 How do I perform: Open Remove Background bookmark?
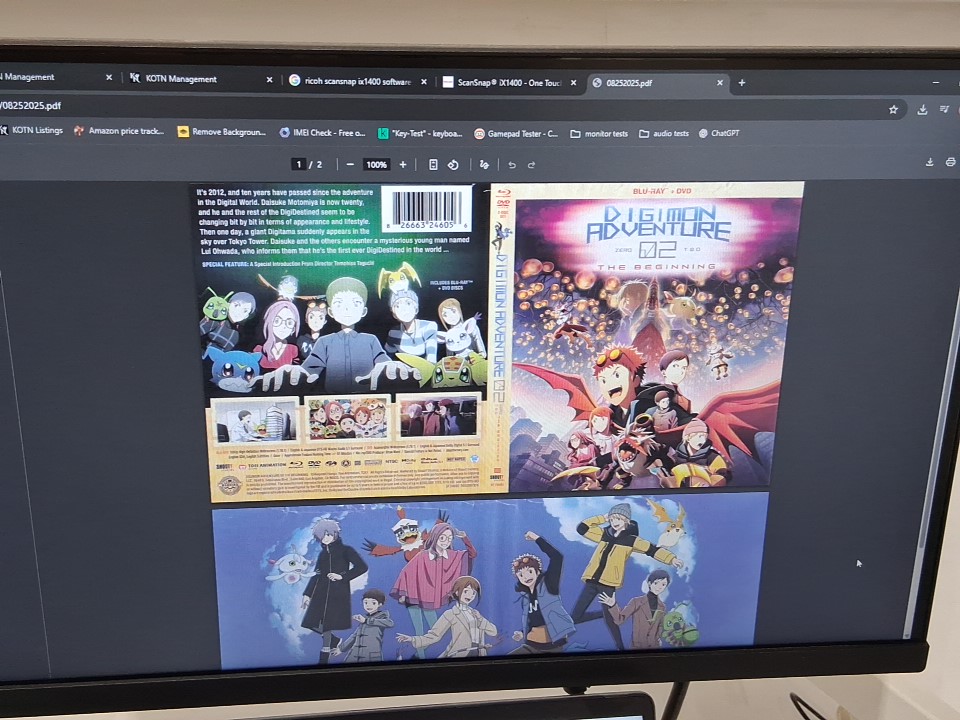pyautogui.click(x=222, y=132)
